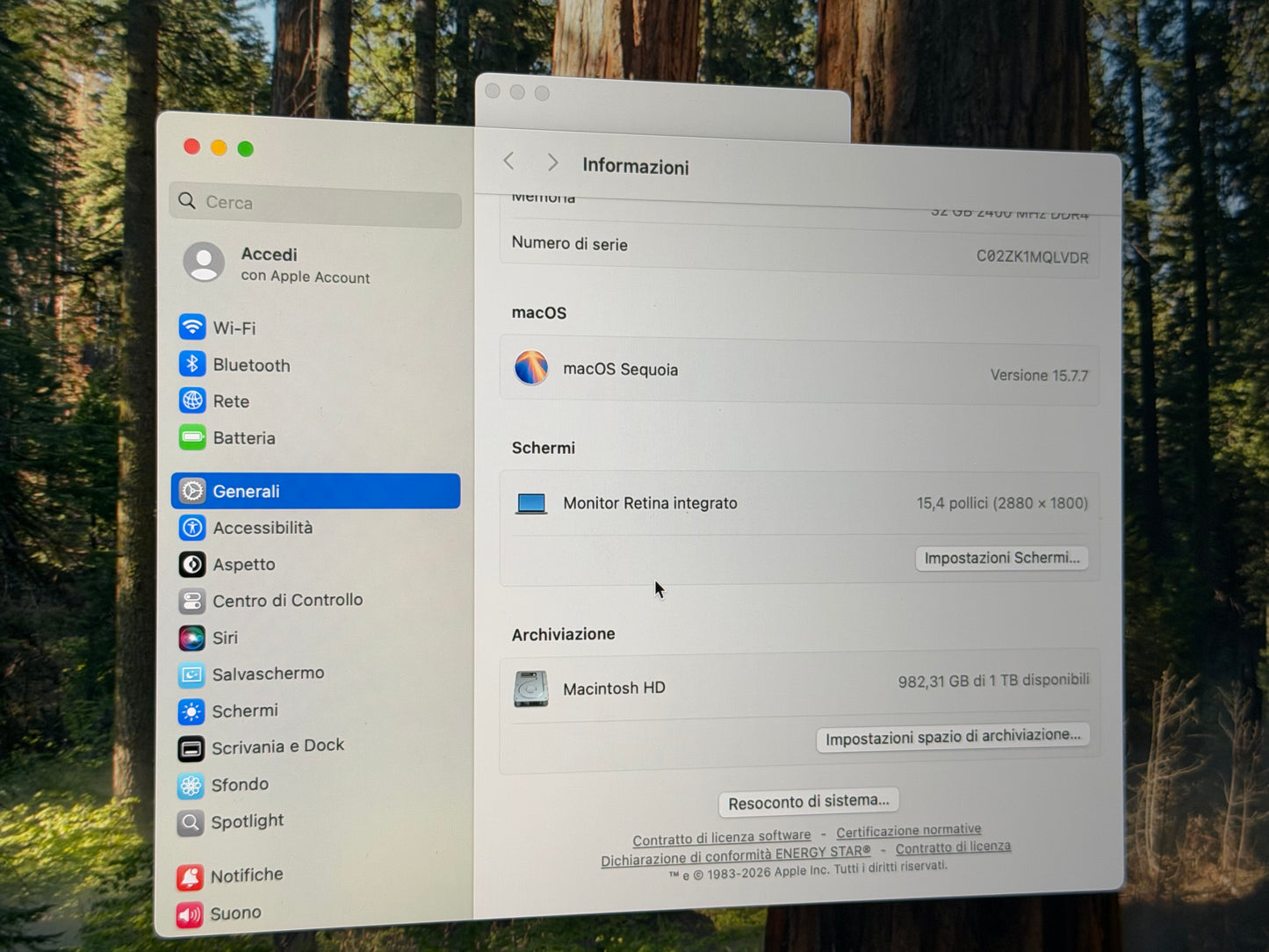Image resolution: width=1269 pixels, height=952 pixels.
Task: Open Salvaschermo icon
Action: pyautogui.click(x=191, y=674)
